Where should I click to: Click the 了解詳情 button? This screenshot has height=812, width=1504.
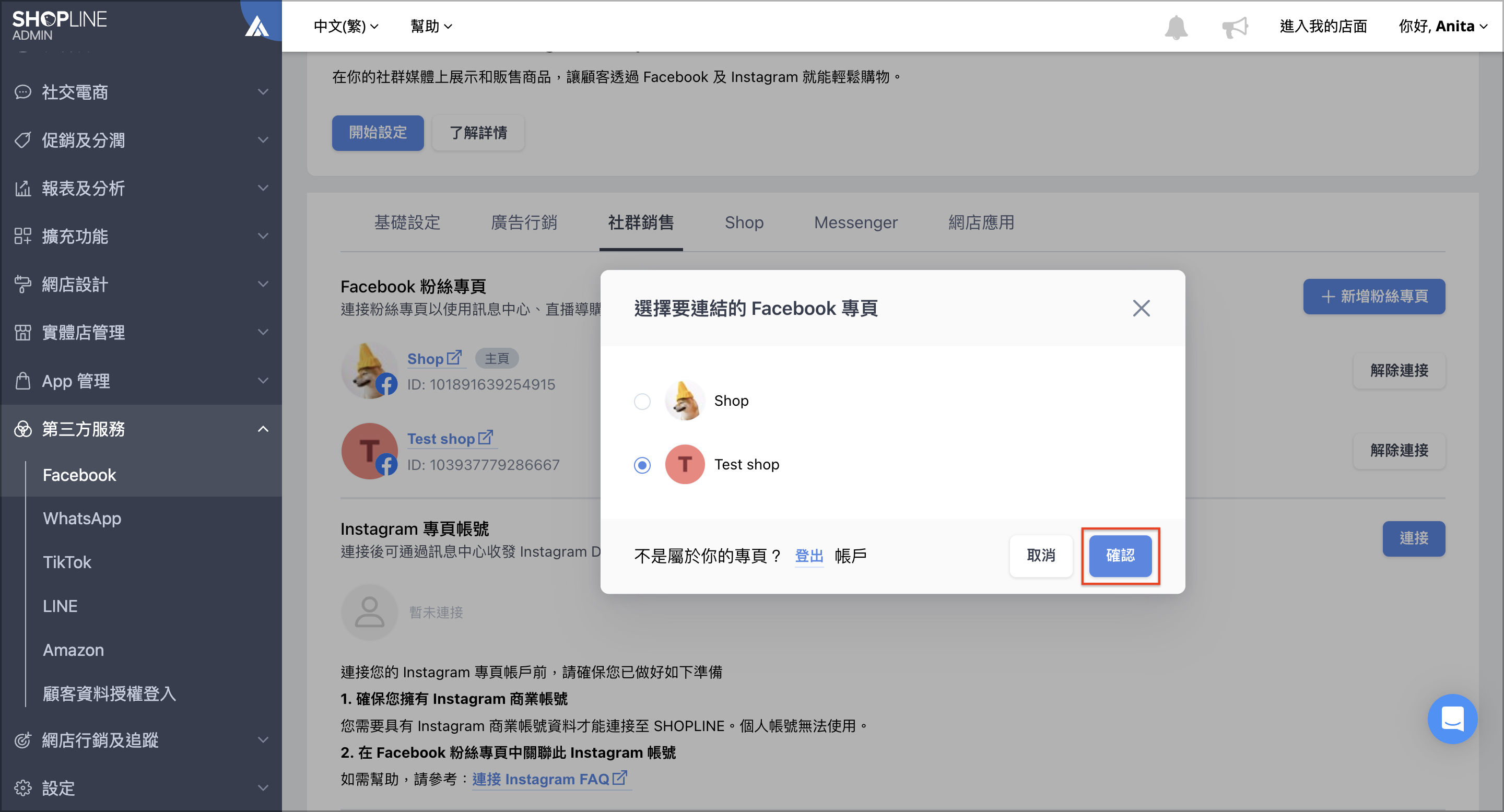[x=478, y=133]
